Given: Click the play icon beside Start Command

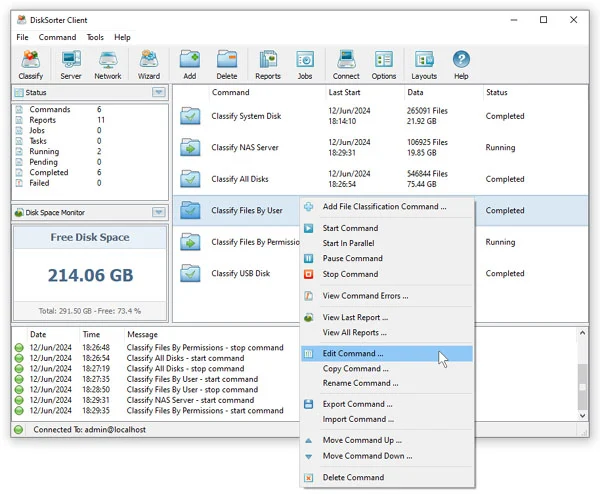Looking at the screenshot, I should (x=308, y=228).
